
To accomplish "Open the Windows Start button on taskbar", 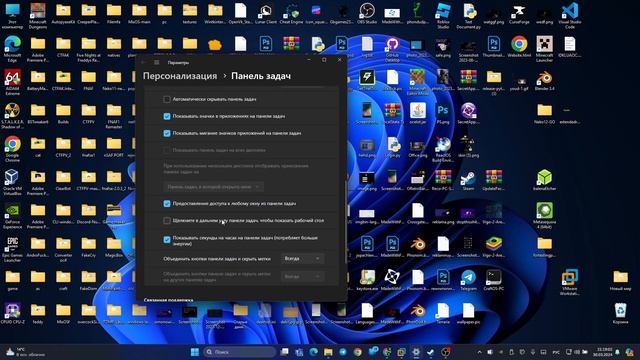I will [195, 352].
